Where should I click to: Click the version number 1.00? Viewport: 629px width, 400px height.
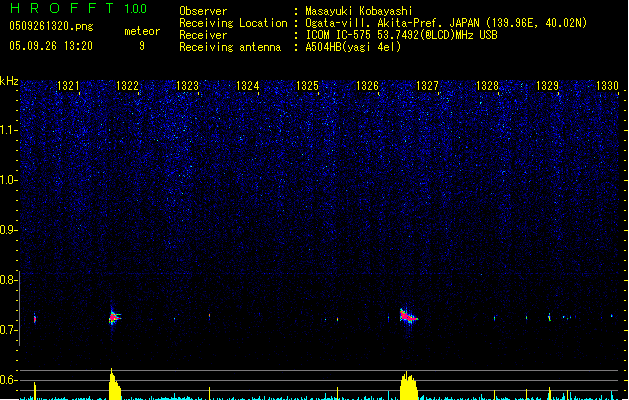[x=135, y=9]
